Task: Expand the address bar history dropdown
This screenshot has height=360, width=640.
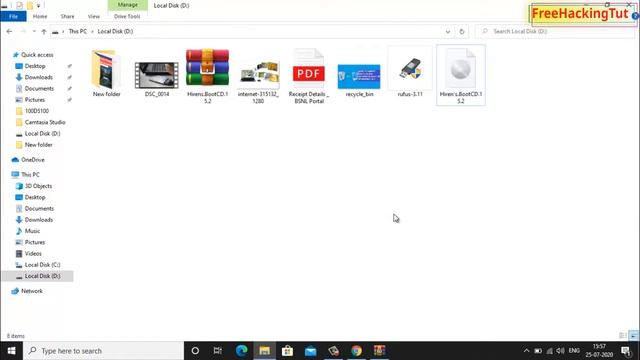Action: [x=448, y=31]
